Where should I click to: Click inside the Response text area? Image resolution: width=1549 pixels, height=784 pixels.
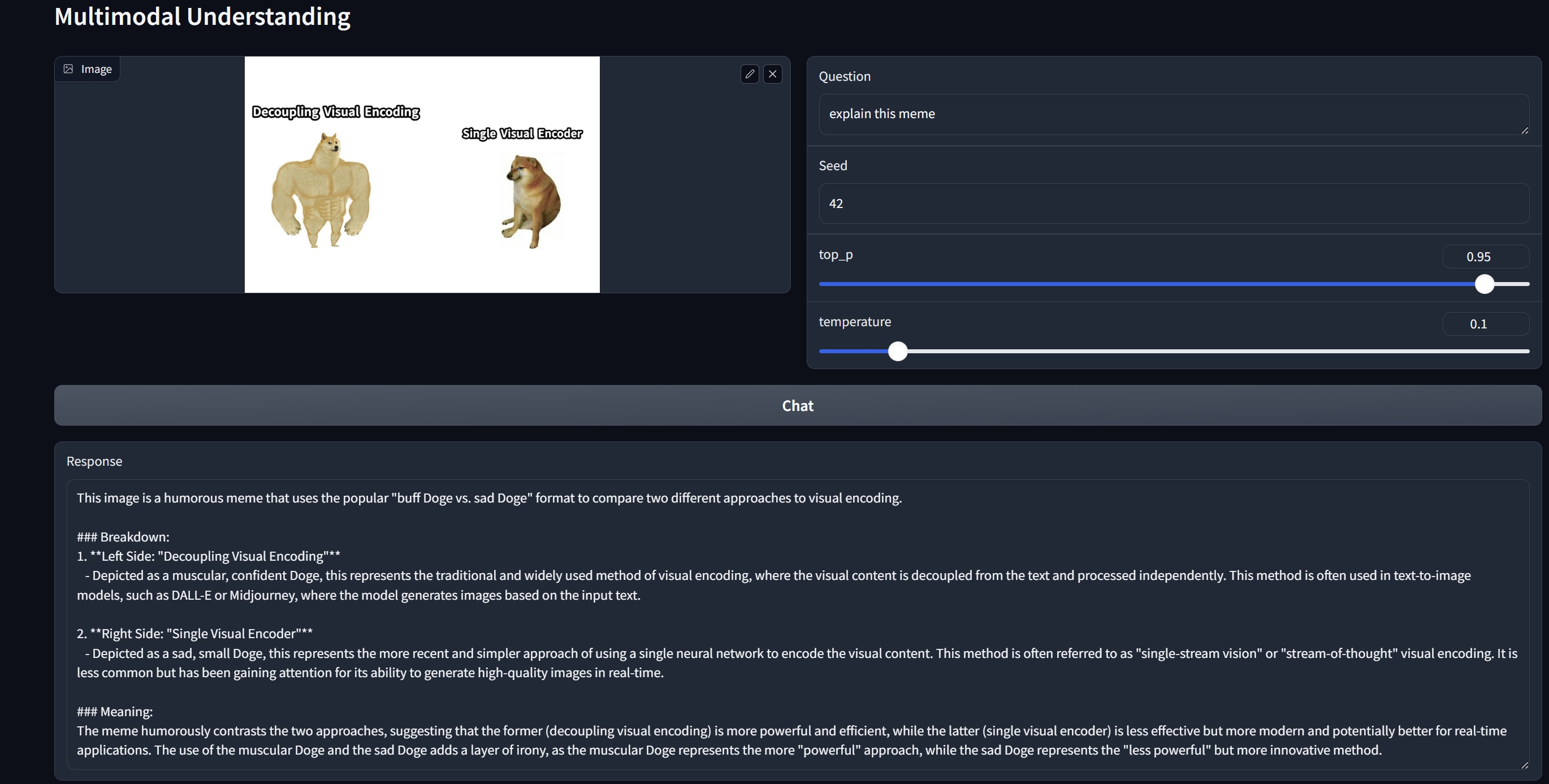pos(782,601)
